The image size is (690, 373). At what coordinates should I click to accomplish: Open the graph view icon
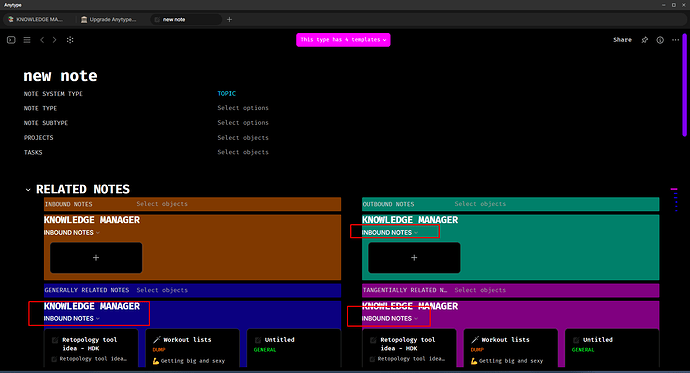(x=70, y=40)
